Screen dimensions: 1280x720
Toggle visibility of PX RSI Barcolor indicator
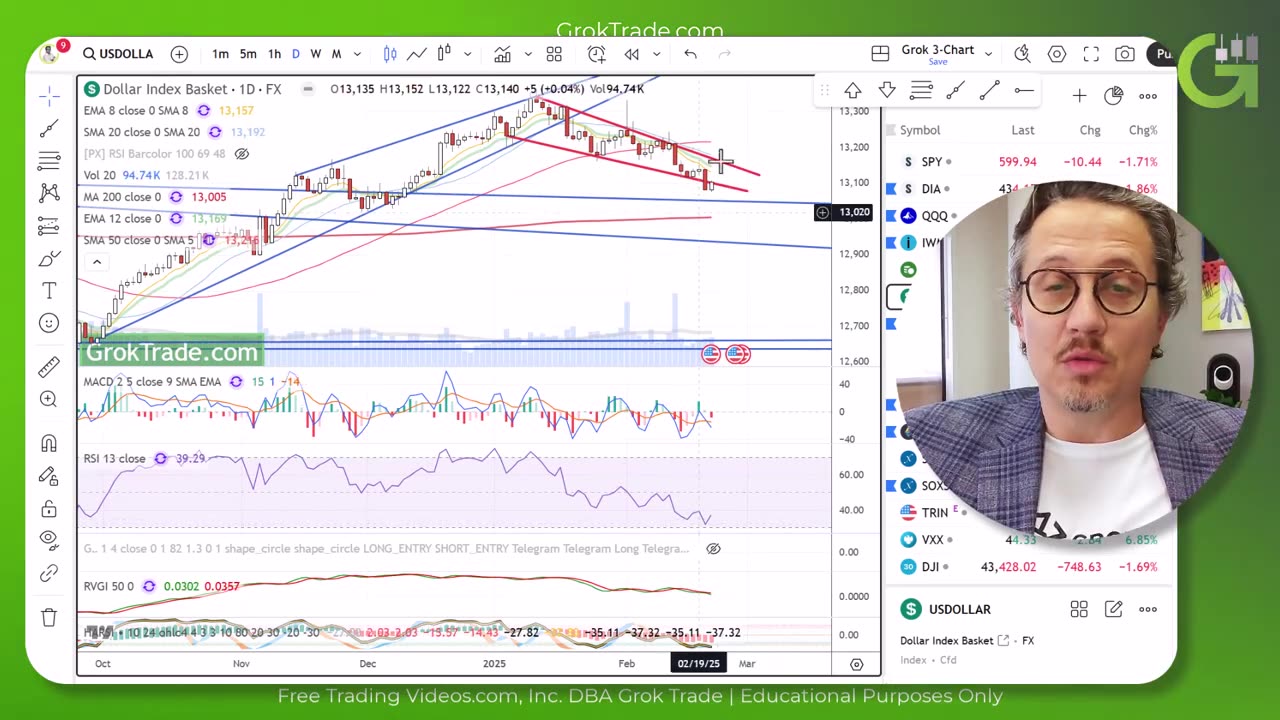pyautogui.click(x=241, y=154)
